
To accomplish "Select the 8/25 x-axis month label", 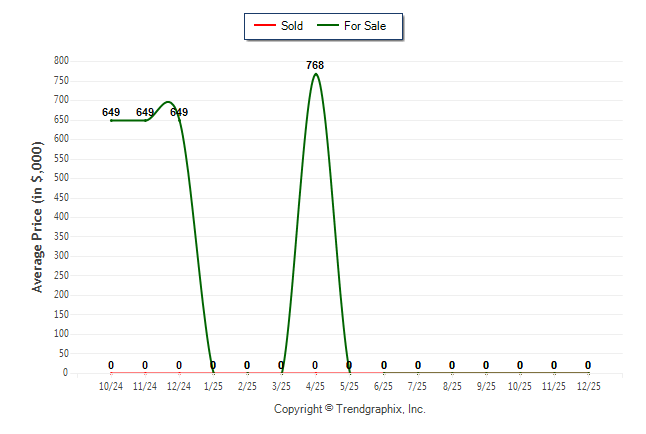I will pos(452,385).
